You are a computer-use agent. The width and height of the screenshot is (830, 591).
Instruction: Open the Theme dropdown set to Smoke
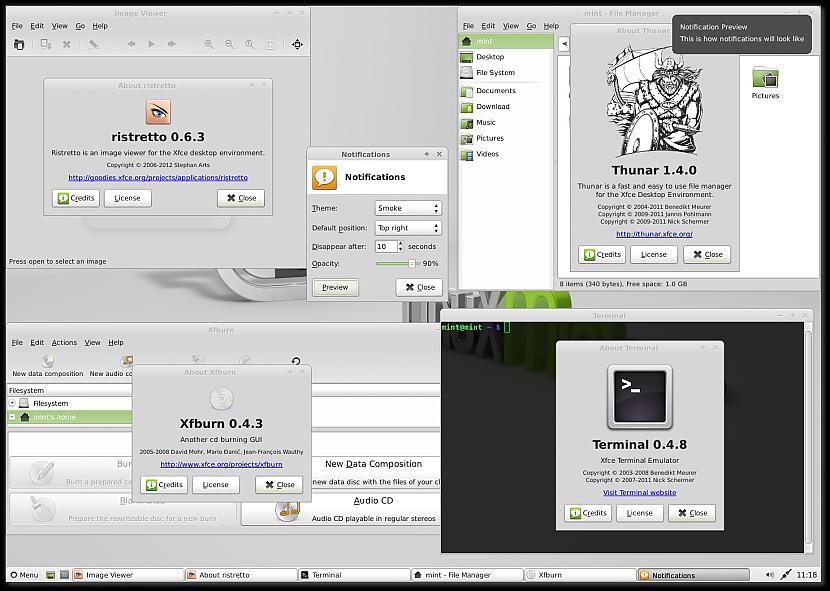408,208
